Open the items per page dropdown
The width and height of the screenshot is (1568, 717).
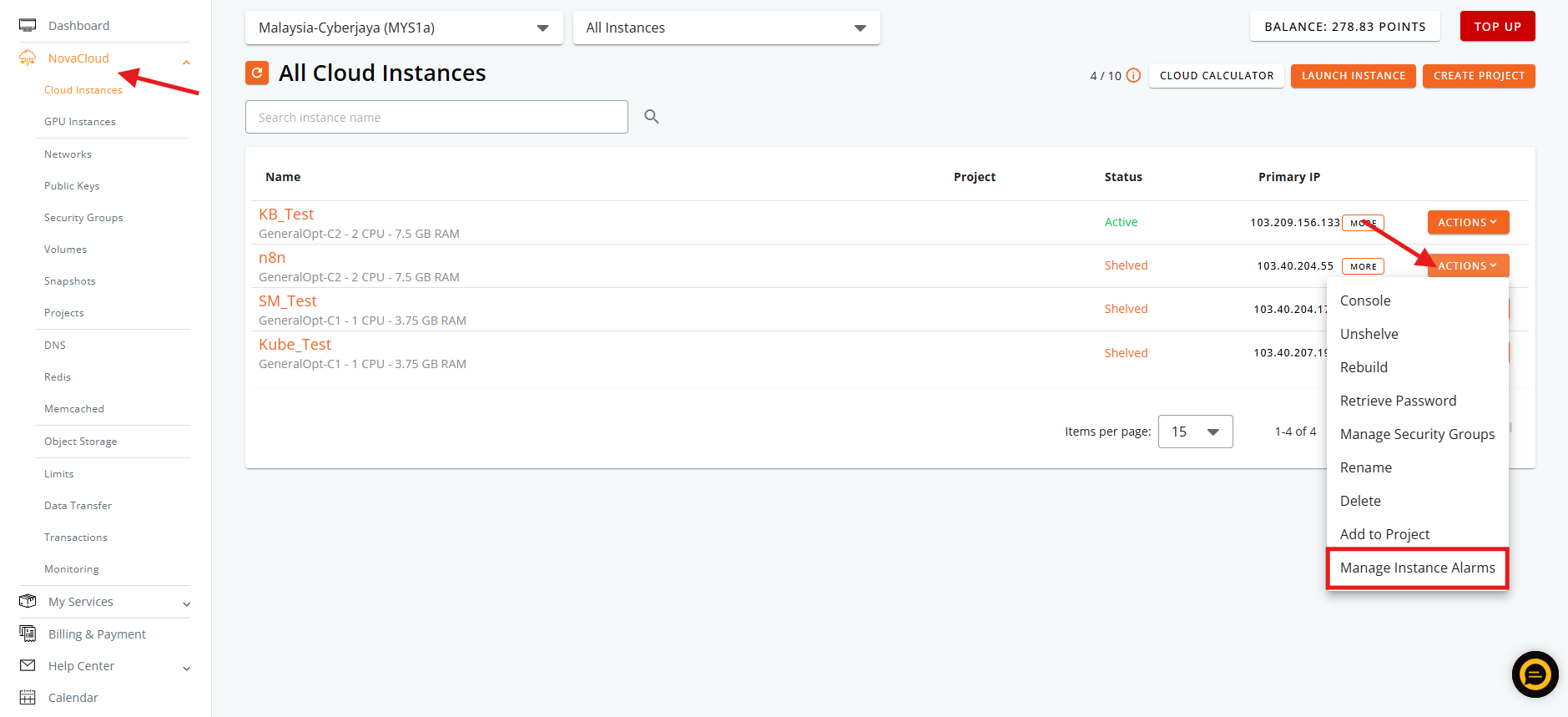pyautogui.click(x=1195, y=432)
